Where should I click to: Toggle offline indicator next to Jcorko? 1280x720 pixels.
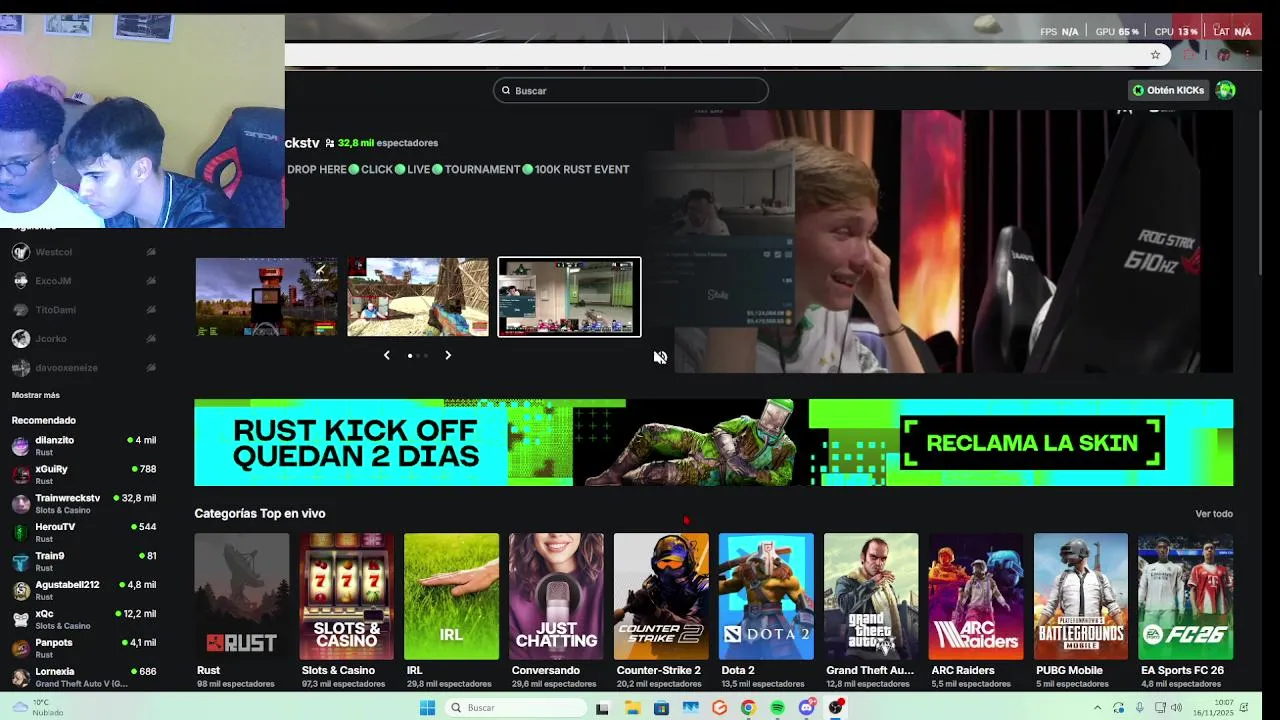pyautogui.click(x=151, y=339)
